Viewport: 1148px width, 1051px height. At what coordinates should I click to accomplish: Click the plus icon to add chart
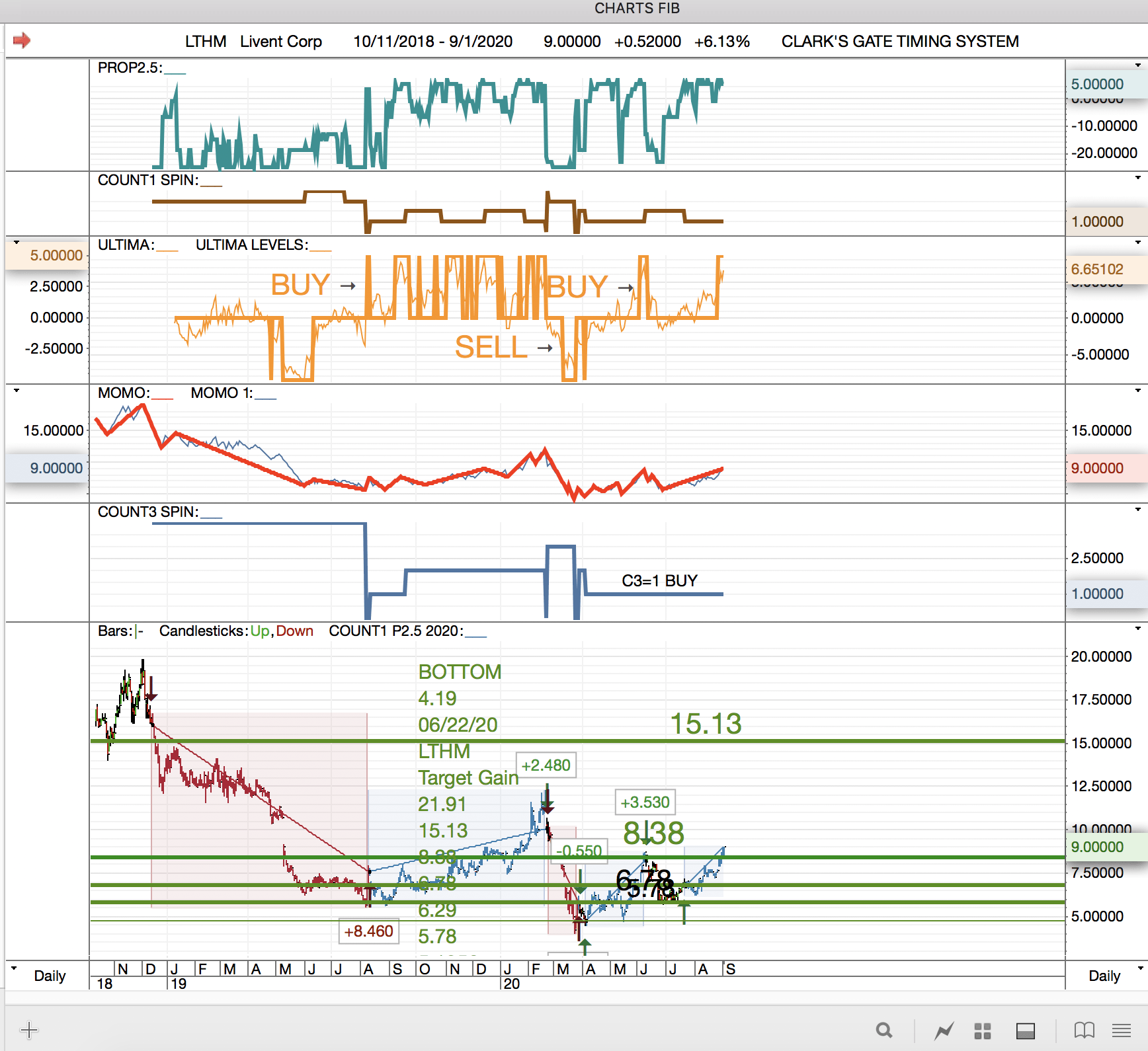click(x=29, y=1029)
